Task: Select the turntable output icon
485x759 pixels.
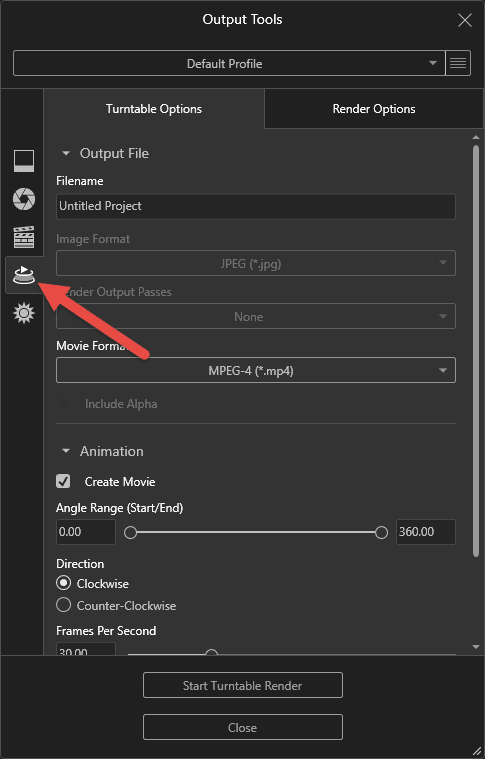Action: coord(24,275)
